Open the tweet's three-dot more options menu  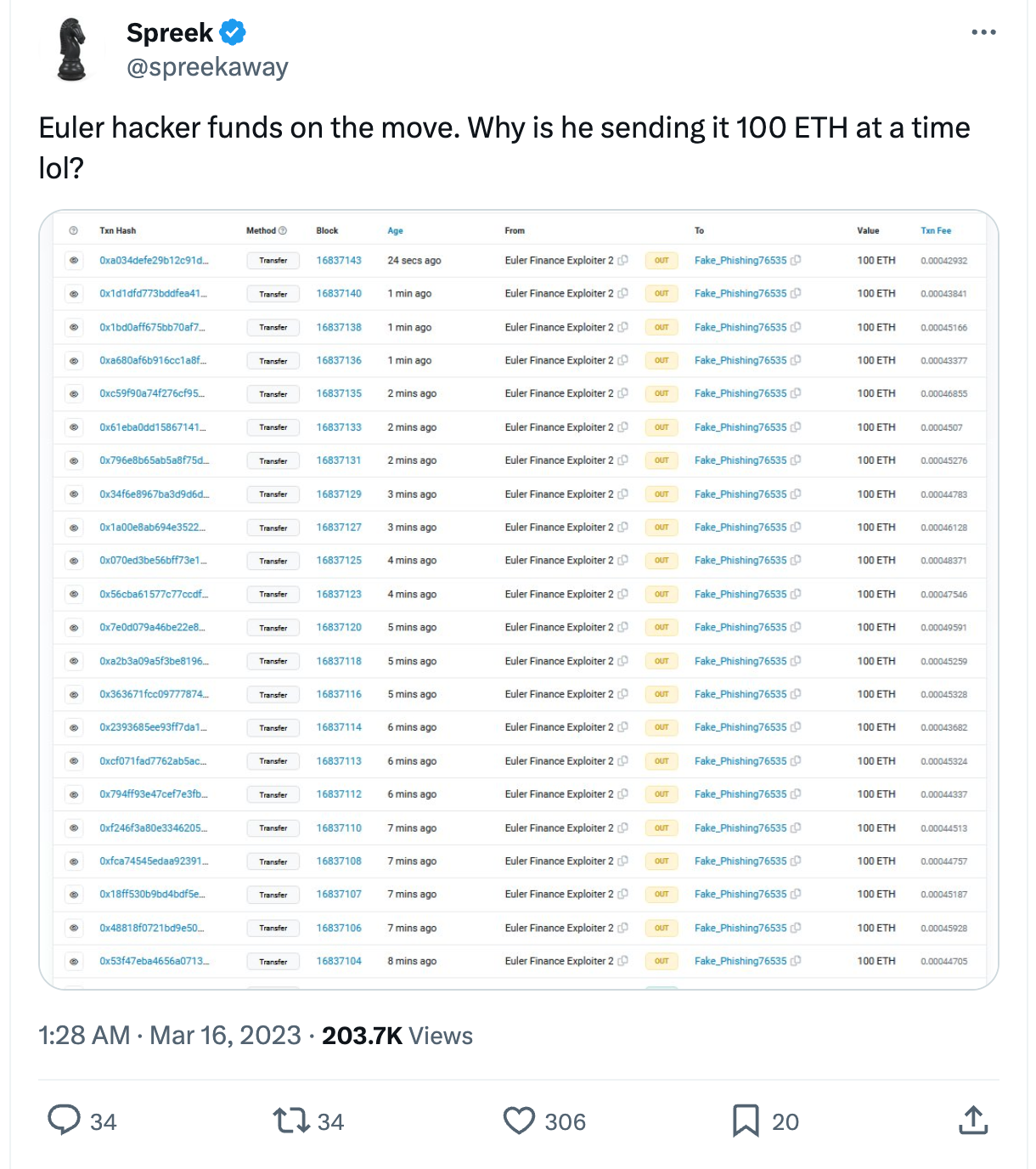coord(983,32)
